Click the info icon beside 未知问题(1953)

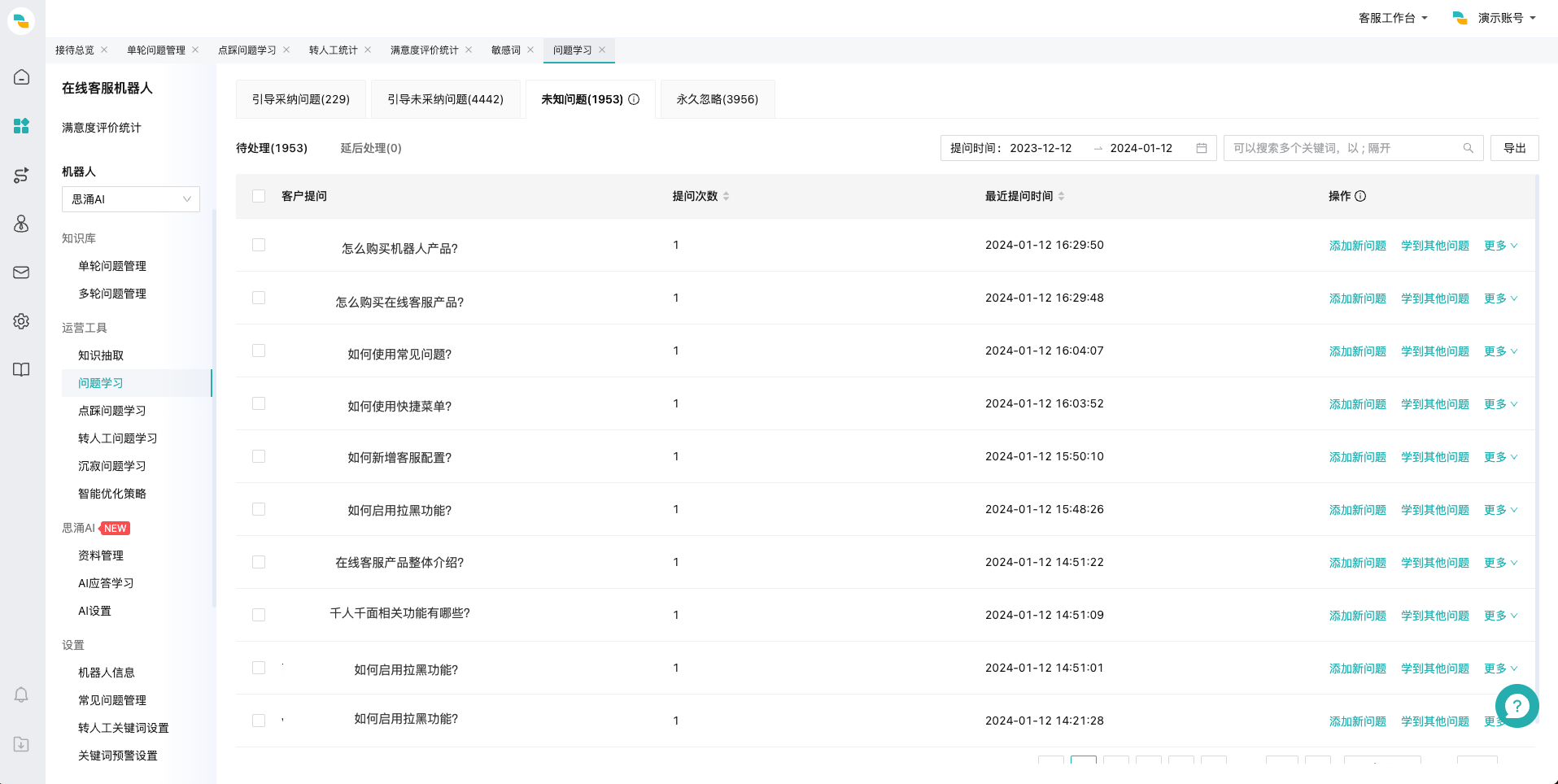[x=634, y=99]
